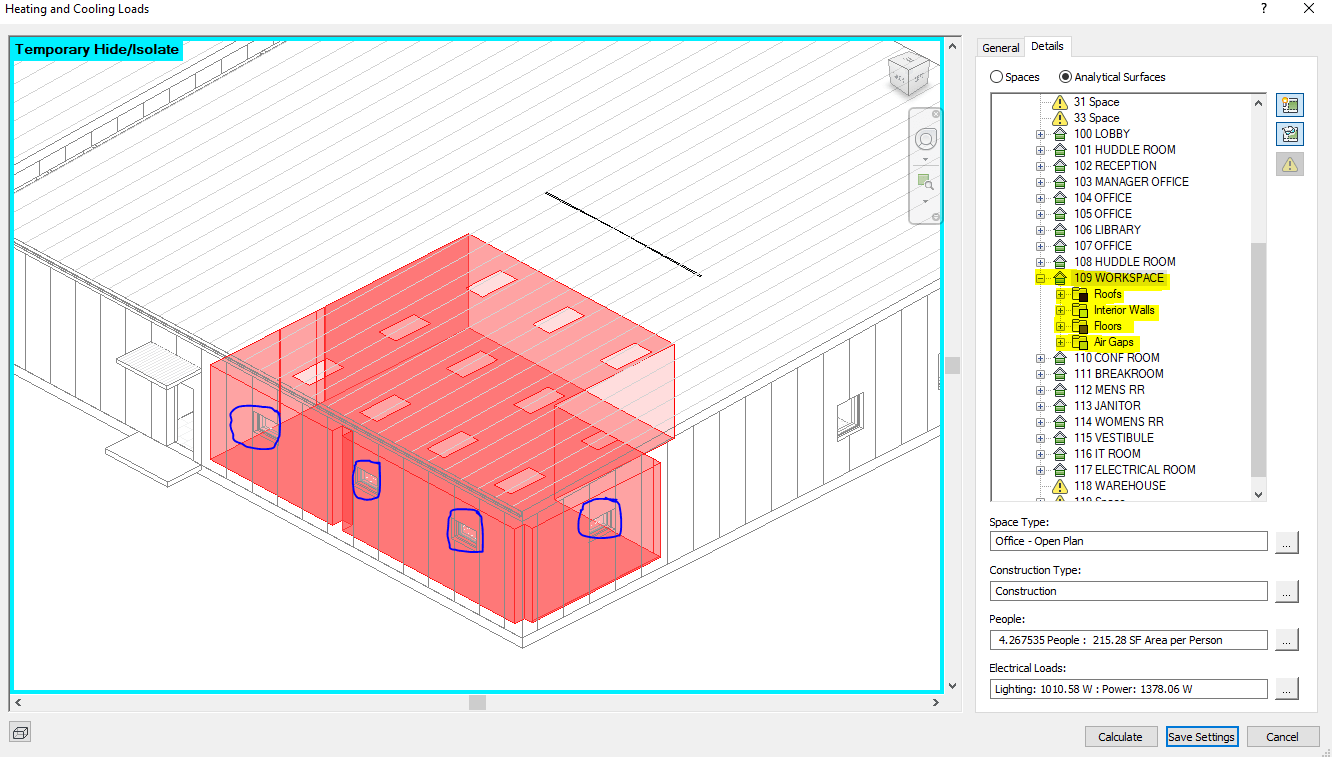Expand the Roofs node
This screenshot has width=1332, height=757.
coord(1060,294)
